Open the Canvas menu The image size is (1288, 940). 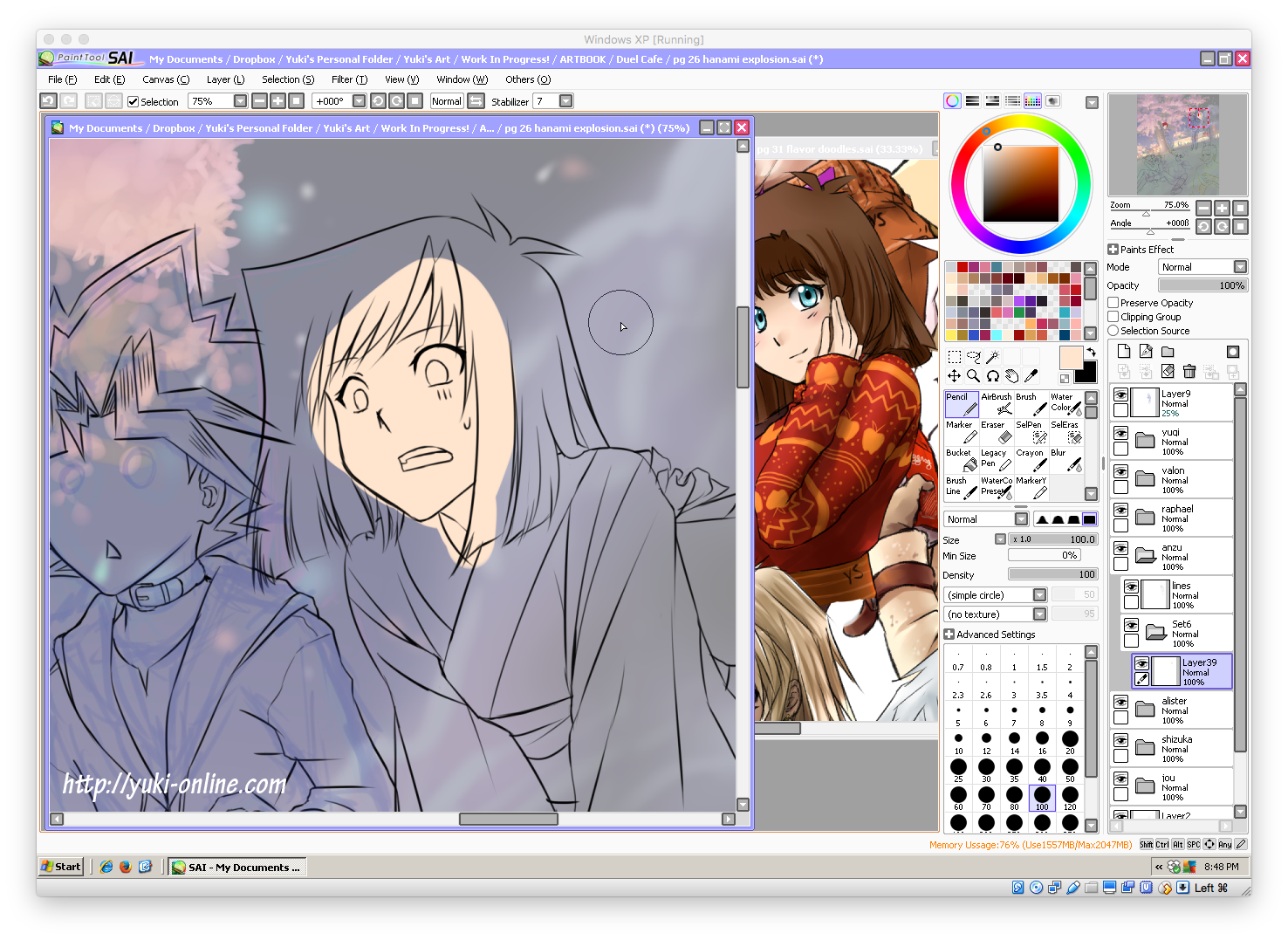click(166, 79)
